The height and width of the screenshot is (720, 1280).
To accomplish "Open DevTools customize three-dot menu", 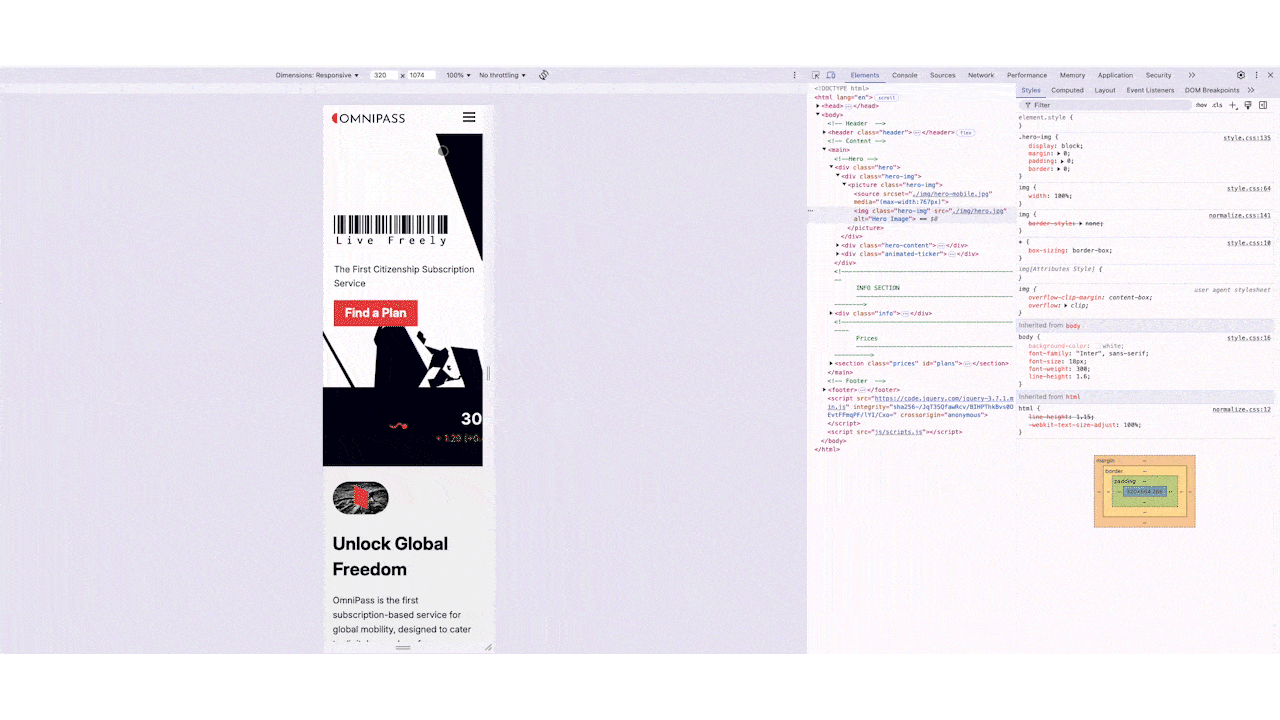I will (1256, 75).
